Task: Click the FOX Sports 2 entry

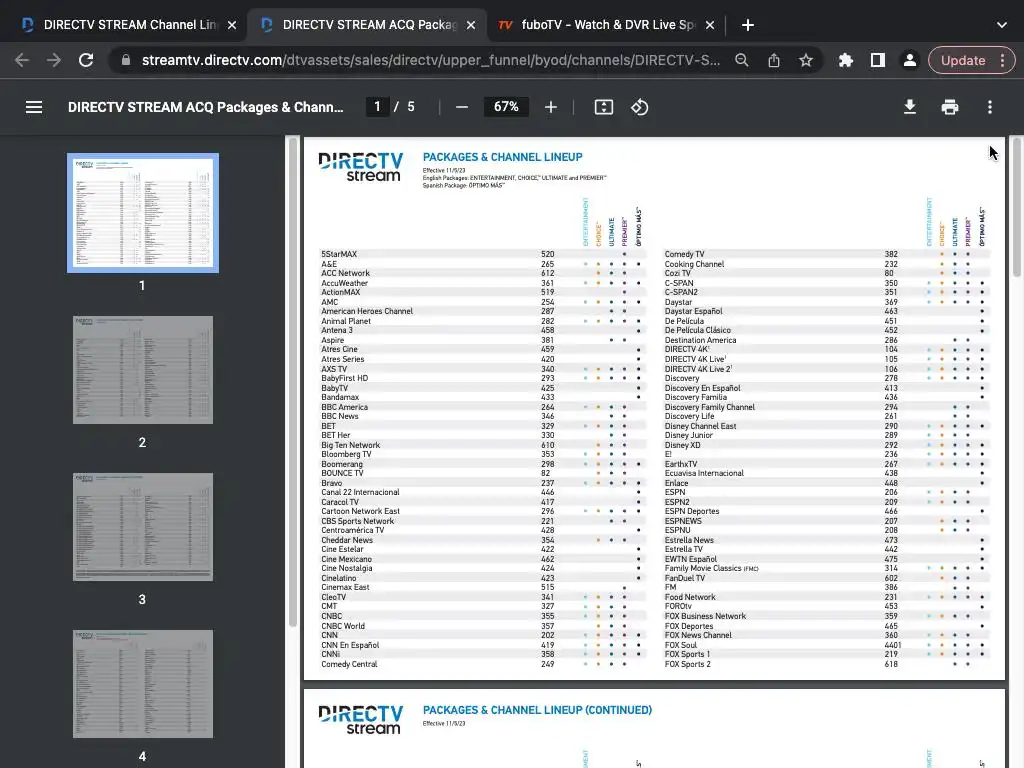Action: (688, 664)
